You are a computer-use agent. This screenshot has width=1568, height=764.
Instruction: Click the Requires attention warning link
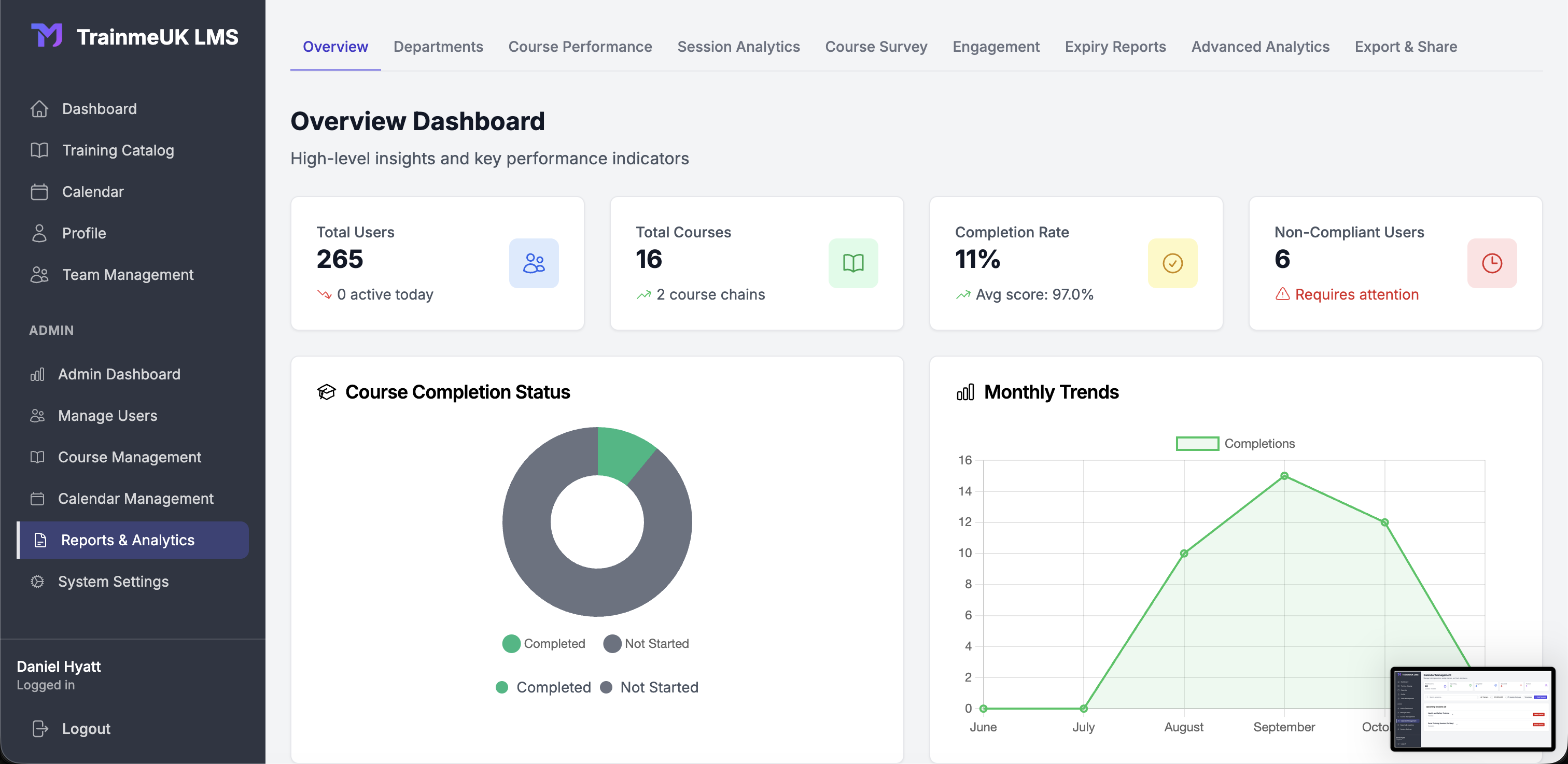pyautogui.click(x=1356, y=294)
